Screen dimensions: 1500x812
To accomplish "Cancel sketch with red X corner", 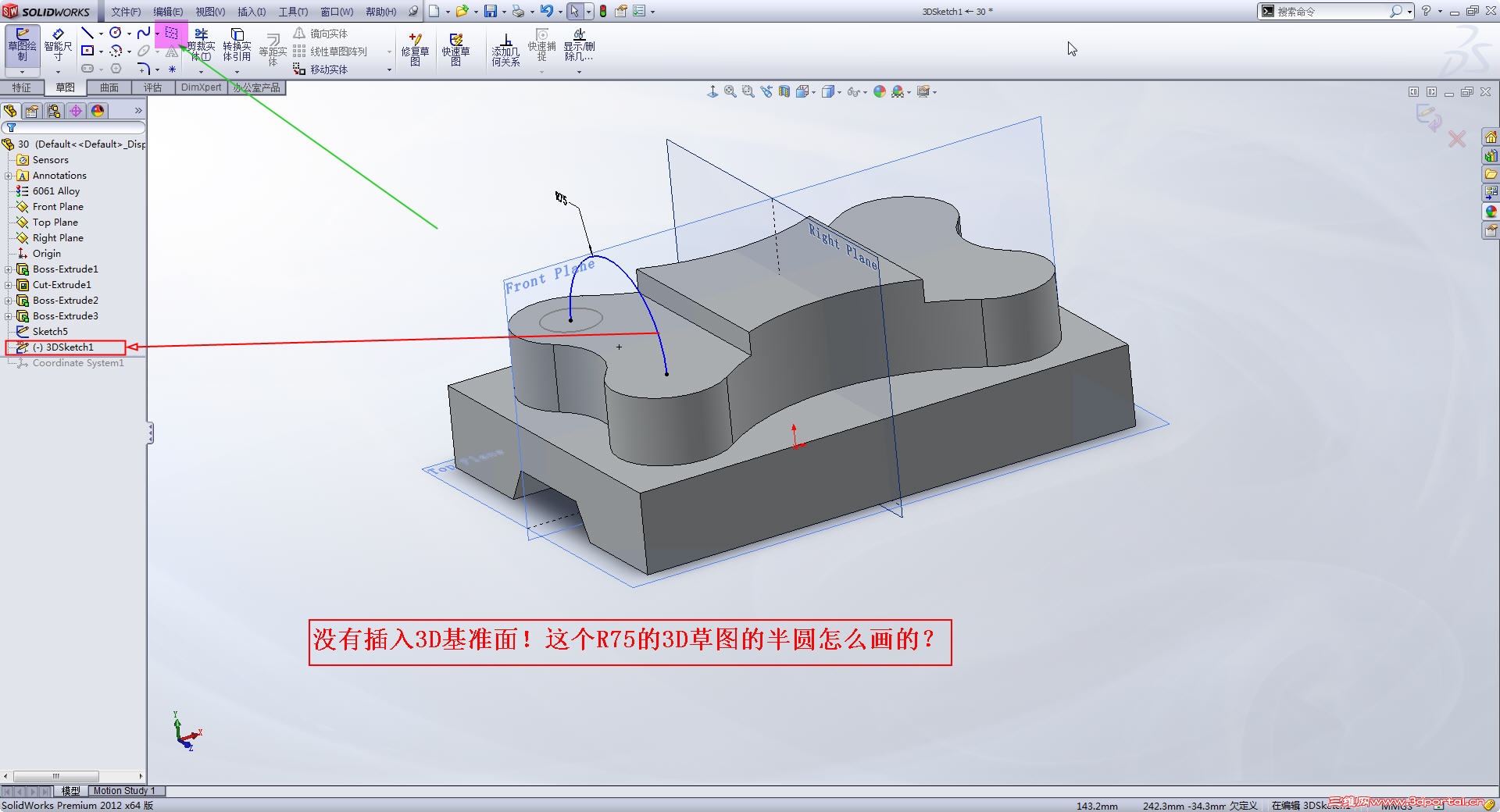I will 1457,139.
